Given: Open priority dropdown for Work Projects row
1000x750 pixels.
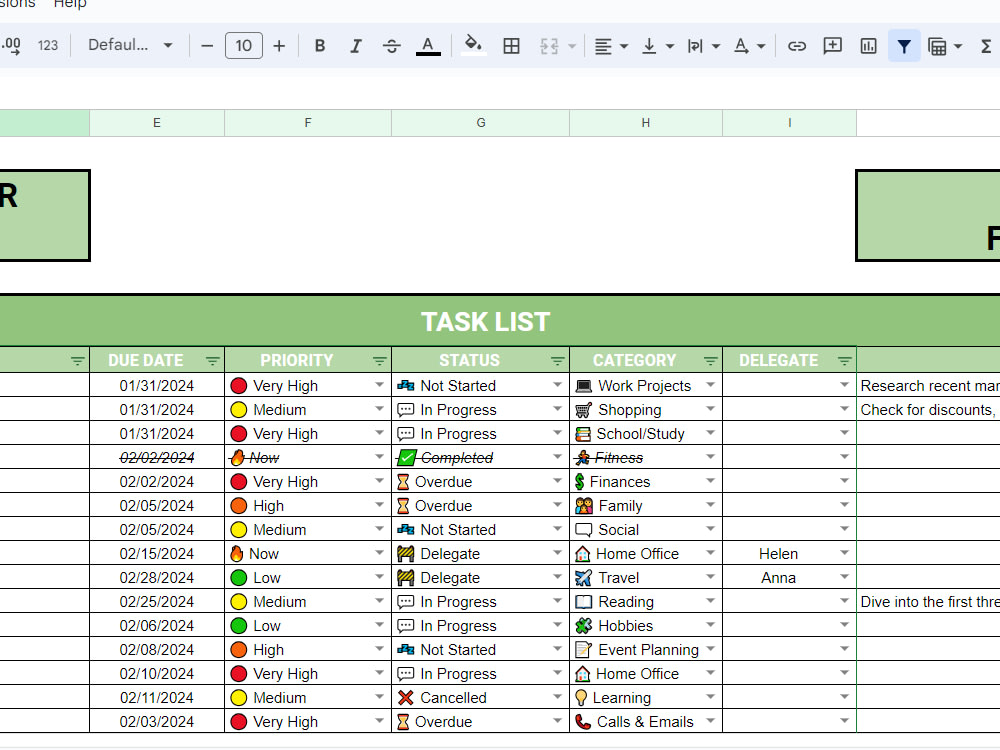Looking at the screenshot, I should pyautogui.click(x=379, y=385).
